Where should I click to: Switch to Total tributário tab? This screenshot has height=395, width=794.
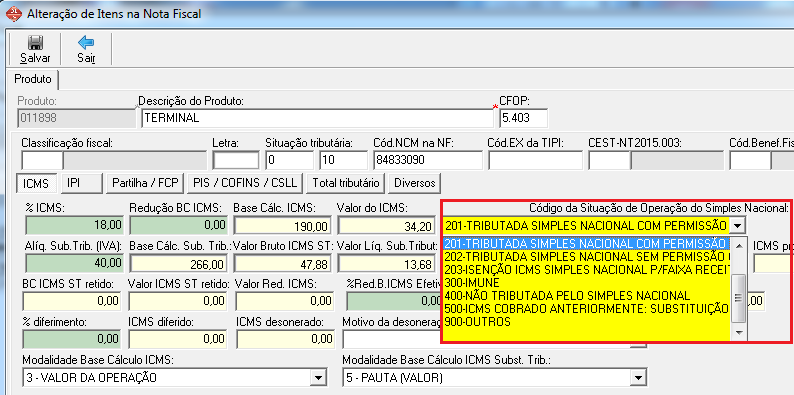coord(346,183)
